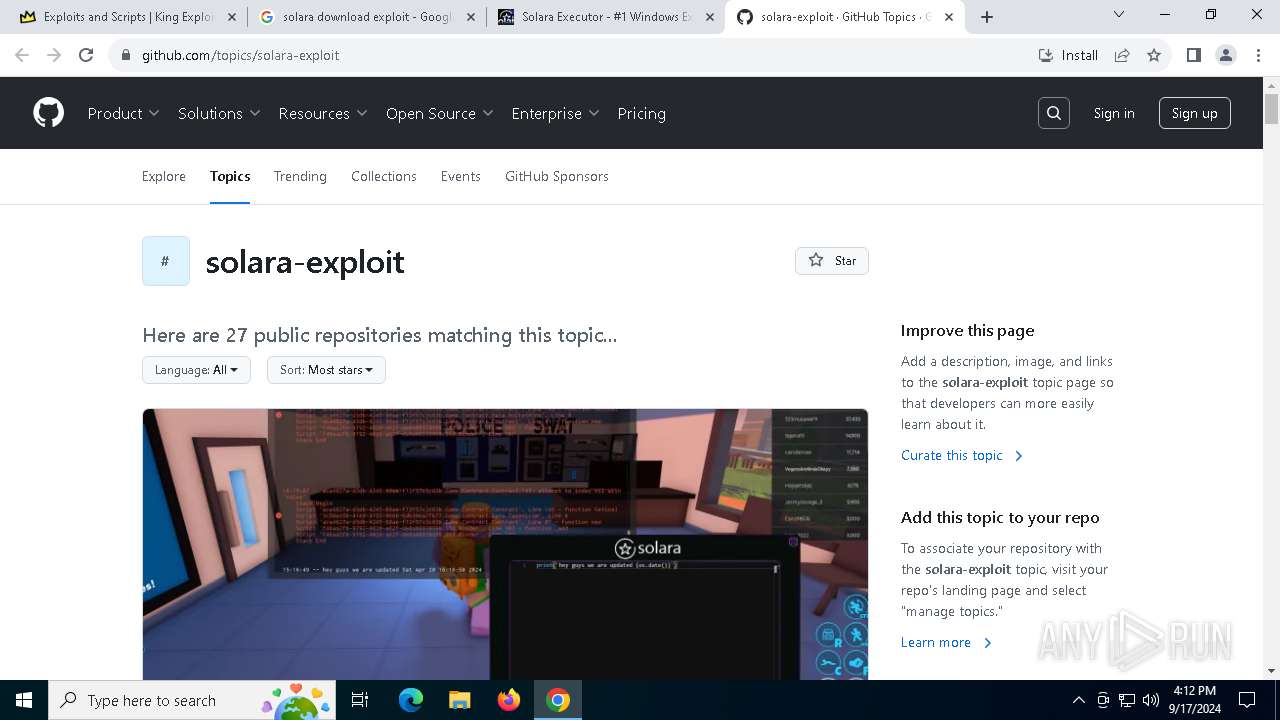Open Chrome three-dot menu

[x=1259, y=55]
